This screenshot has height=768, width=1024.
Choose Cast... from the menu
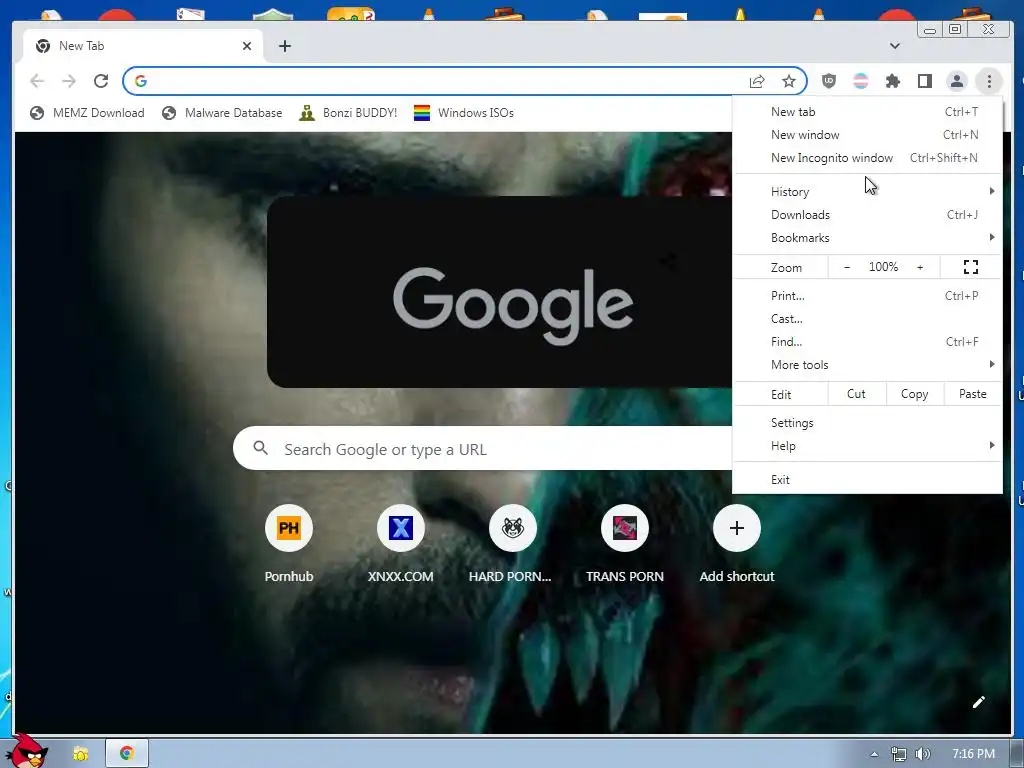point(867,319)
